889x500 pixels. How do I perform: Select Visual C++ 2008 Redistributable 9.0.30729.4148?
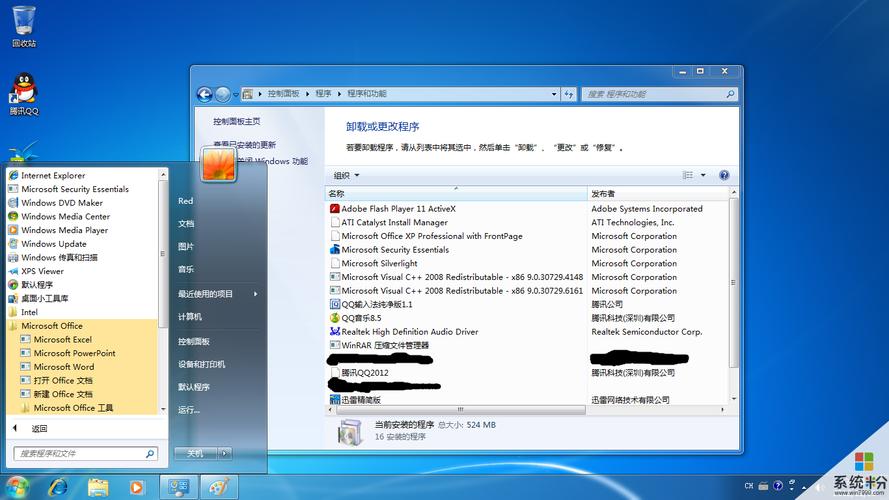click(456, 277)
